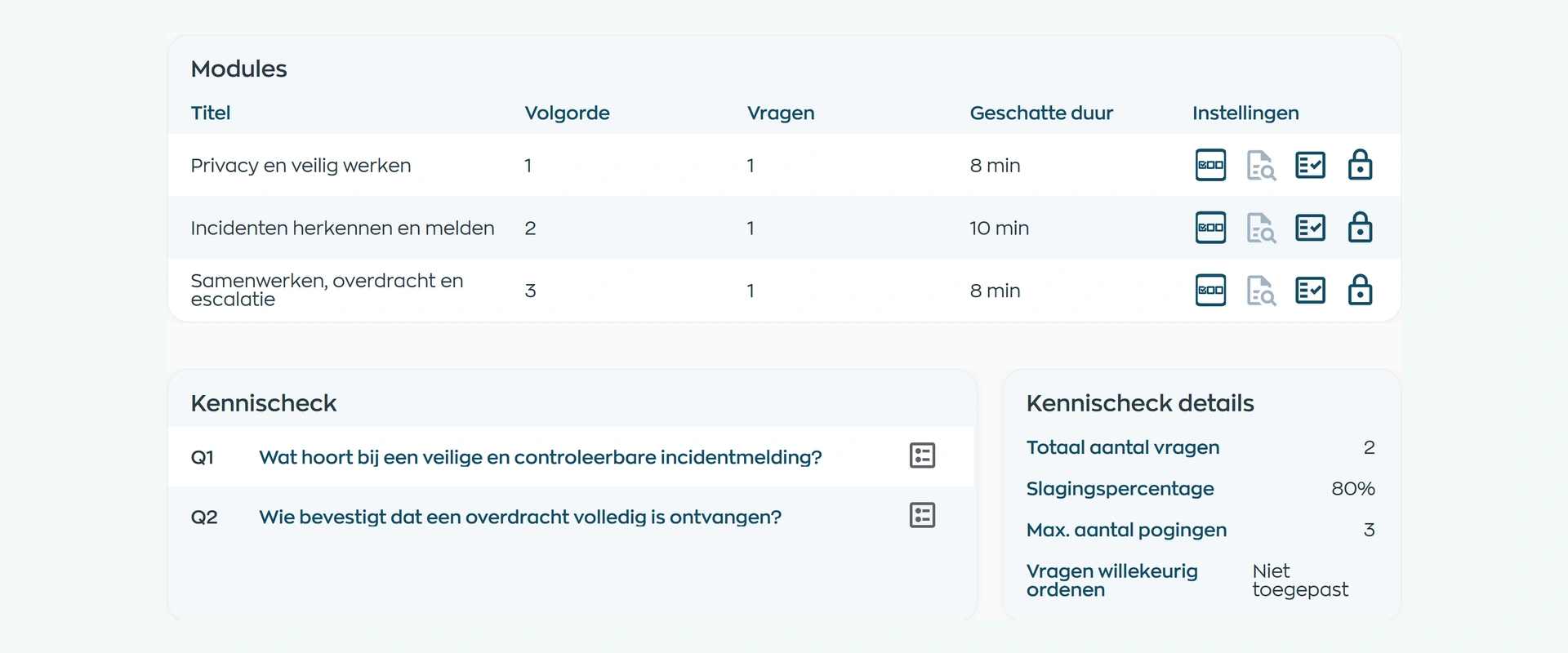This screenshot has height=653, width=1568.
Task: Click the 'Slagingspercentage' label
Action: tap(1120, 489)
